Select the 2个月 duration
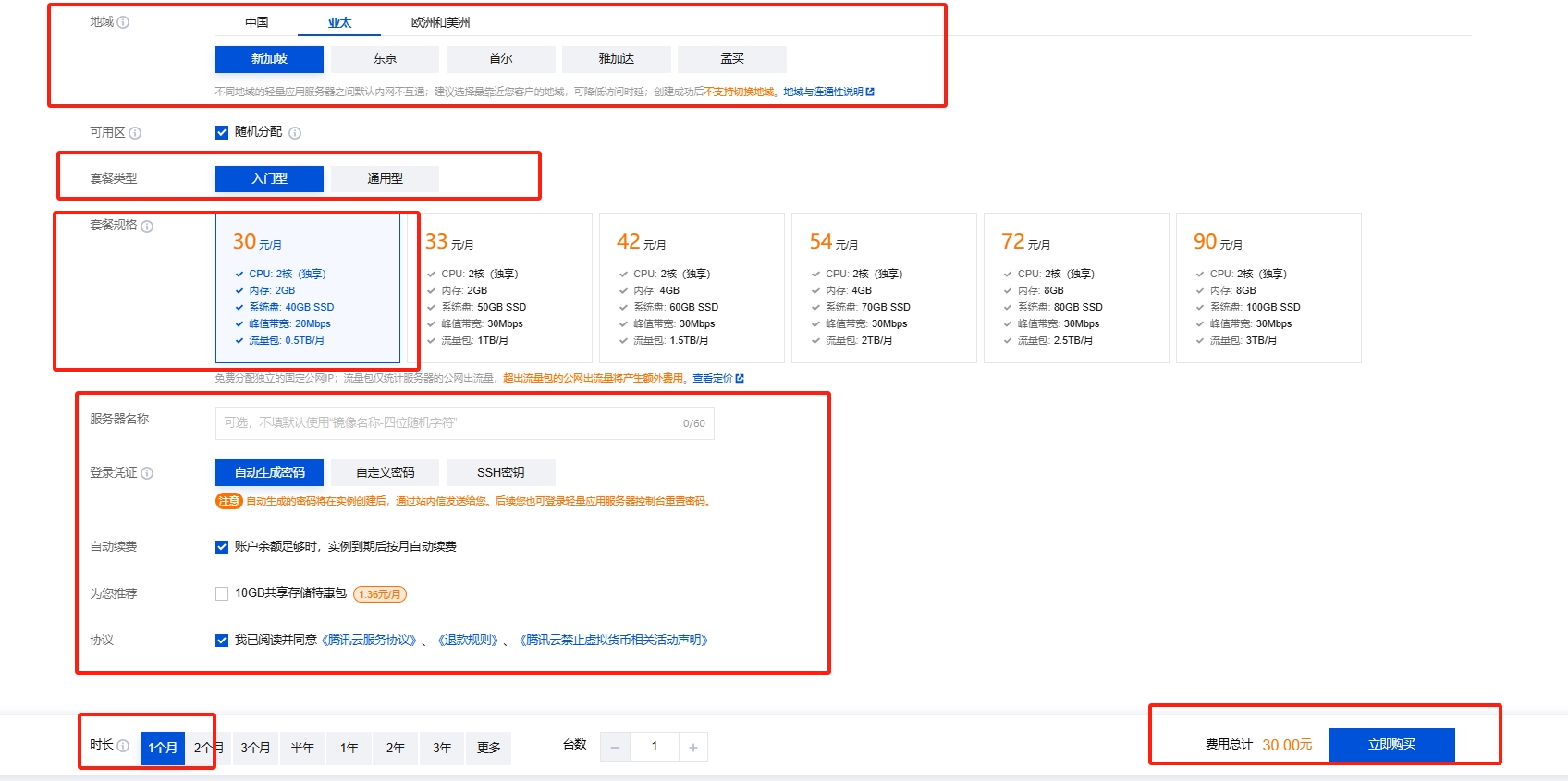 (x=209, y=749)
